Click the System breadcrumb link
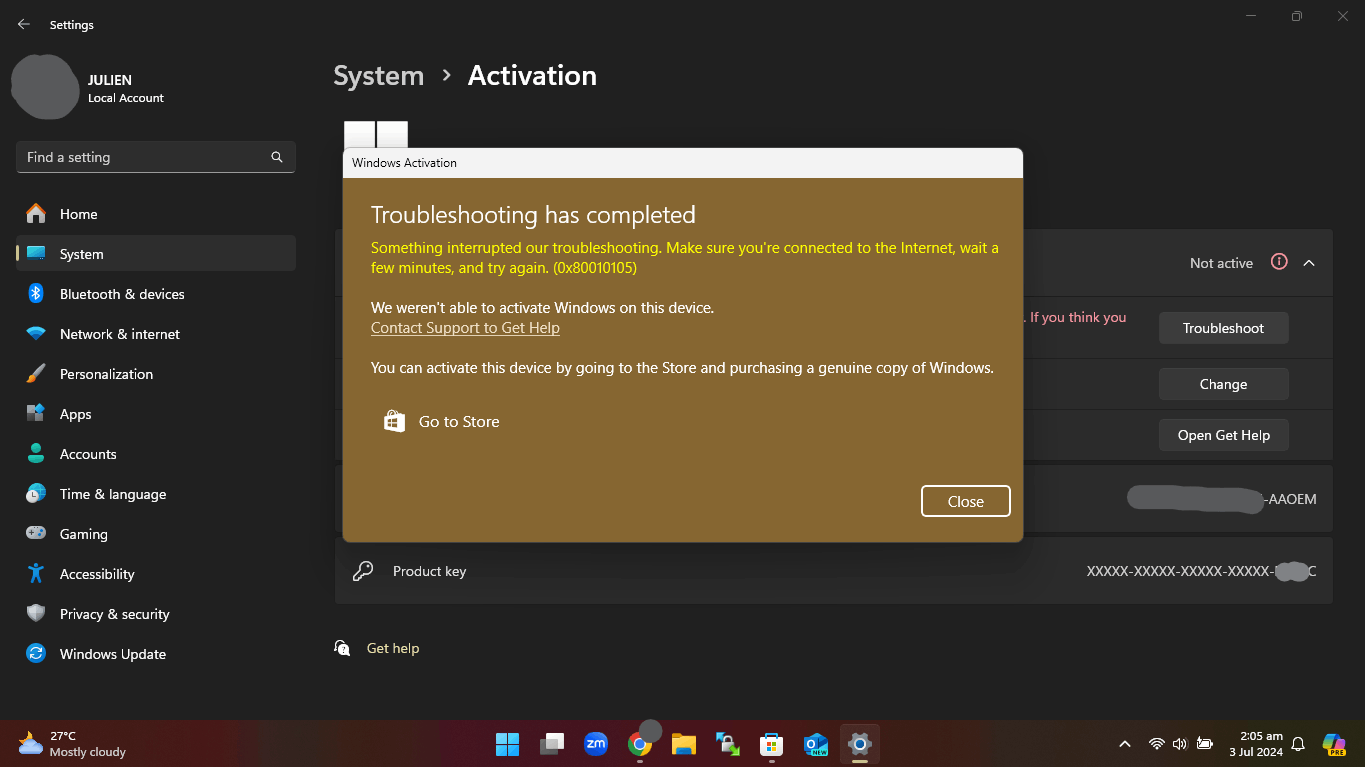 click(x=378, y=76)
